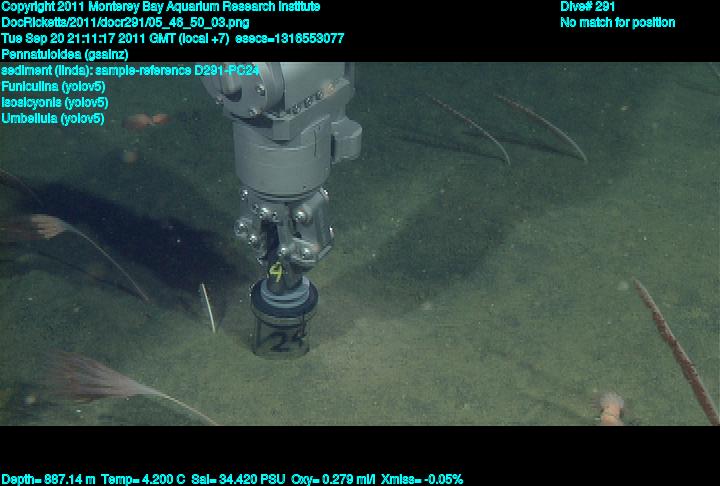Click the Depth 887.14 m reading
Viewport: 720px width, 486px height.
pos(49,479)
